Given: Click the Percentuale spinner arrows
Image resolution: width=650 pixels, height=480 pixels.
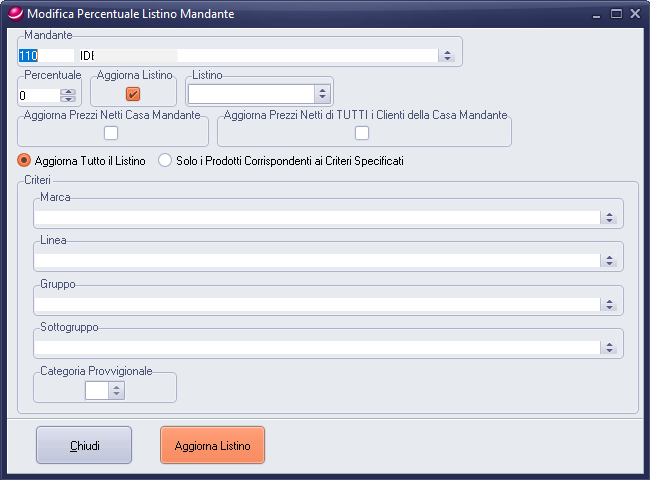Looking at the screenshot, I should (x=68, y=96).
